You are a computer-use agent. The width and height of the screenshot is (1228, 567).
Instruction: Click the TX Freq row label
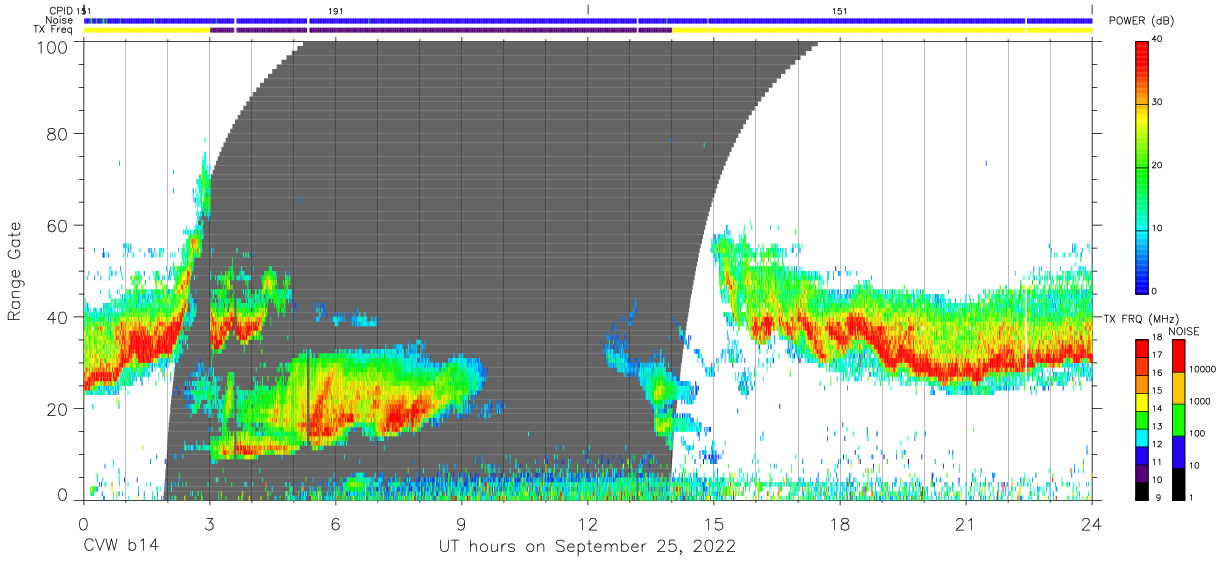(53, 30)
